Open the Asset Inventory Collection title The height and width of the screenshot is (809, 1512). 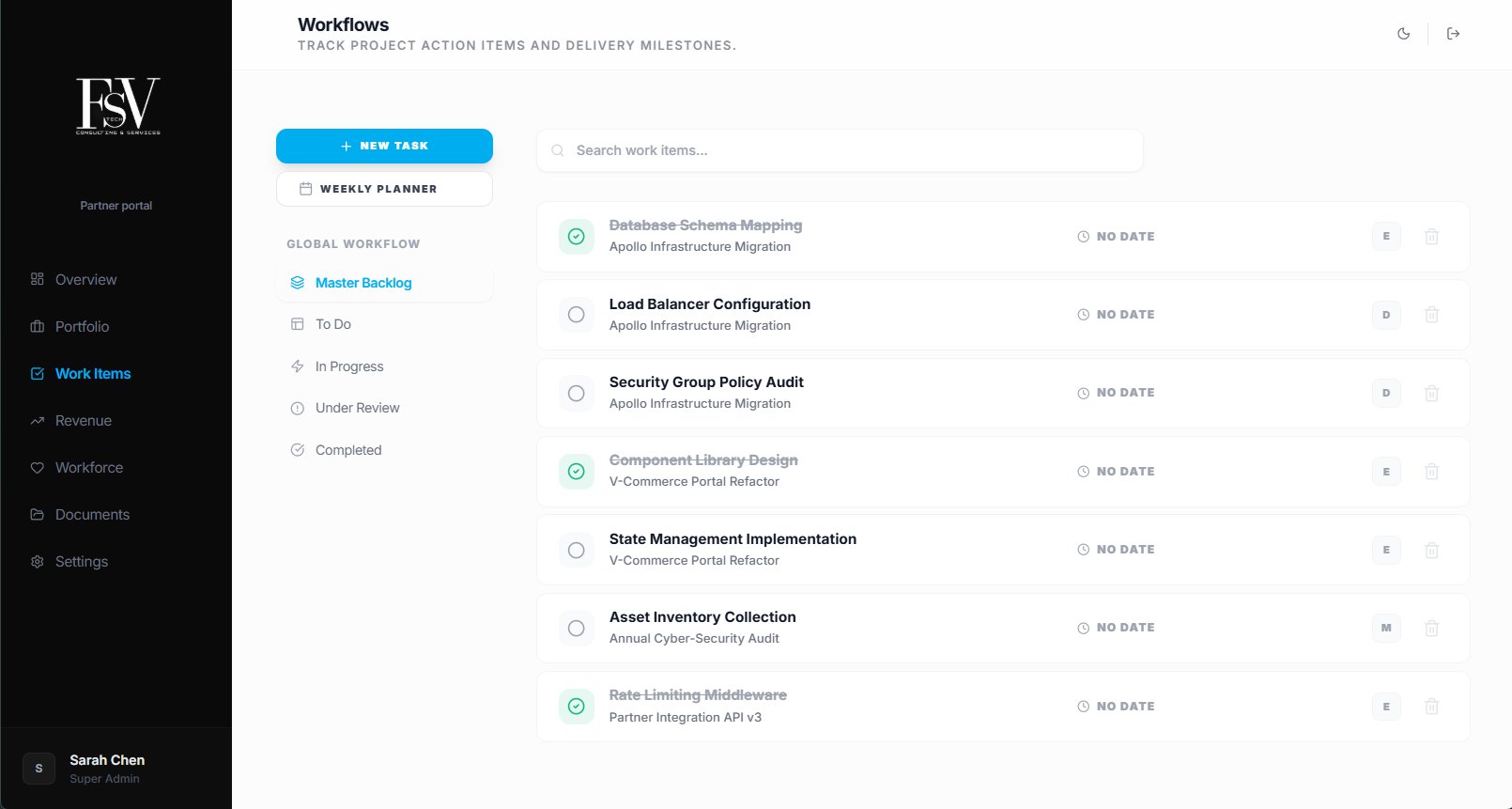click(702, 617)
